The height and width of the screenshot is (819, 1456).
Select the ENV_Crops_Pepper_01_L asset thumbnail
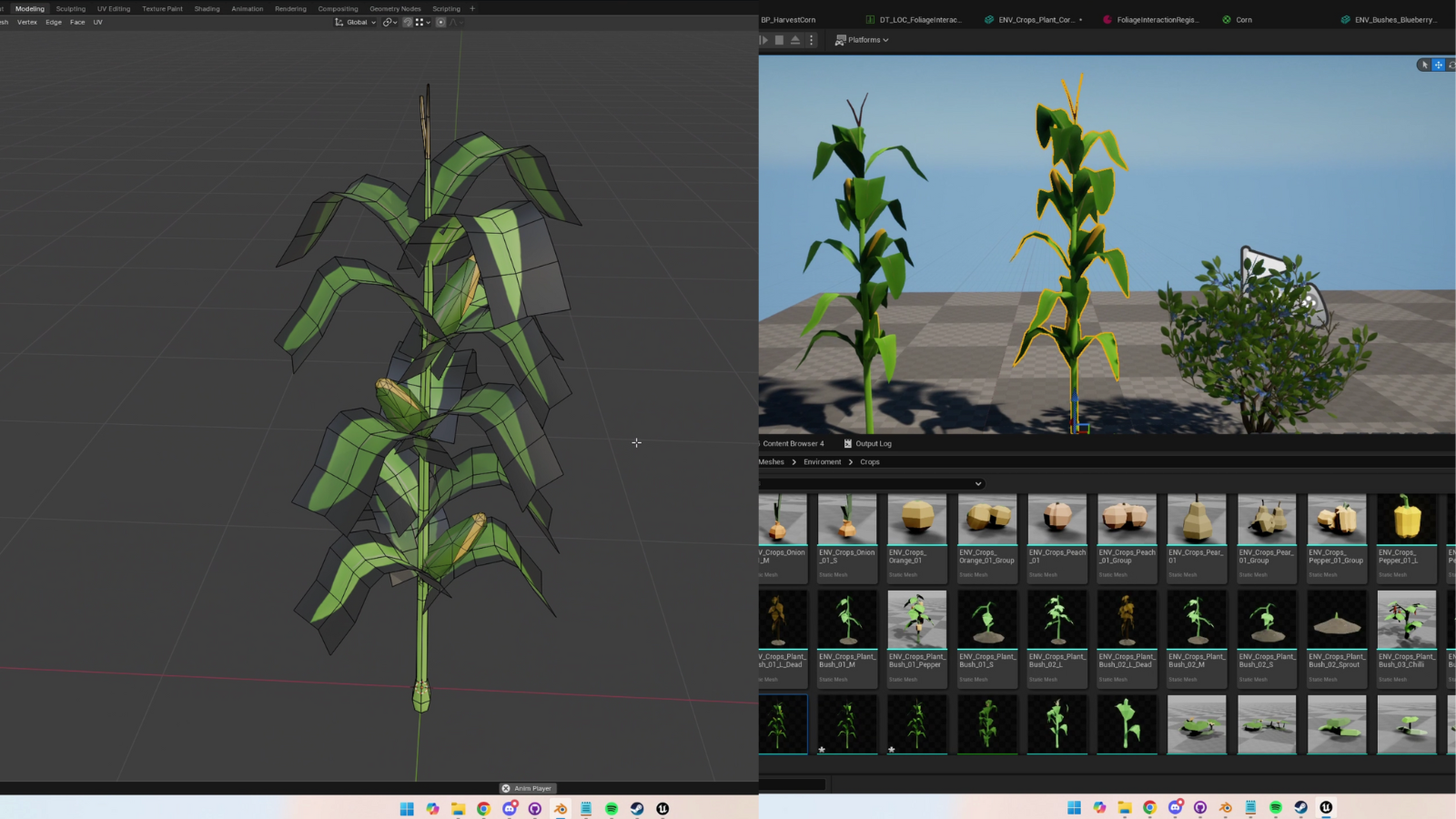[x=1407, y=520]
